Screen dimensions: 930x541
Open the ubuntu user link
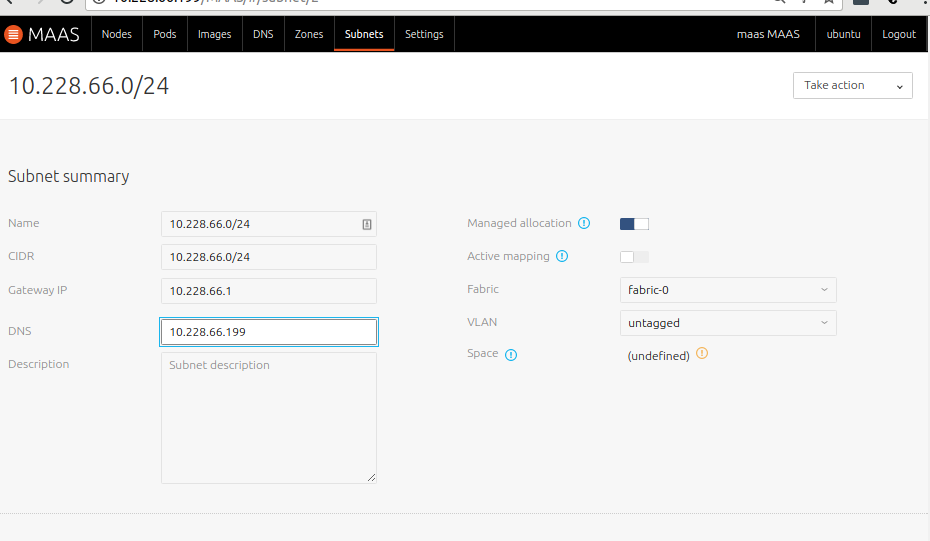pos(843,34)
